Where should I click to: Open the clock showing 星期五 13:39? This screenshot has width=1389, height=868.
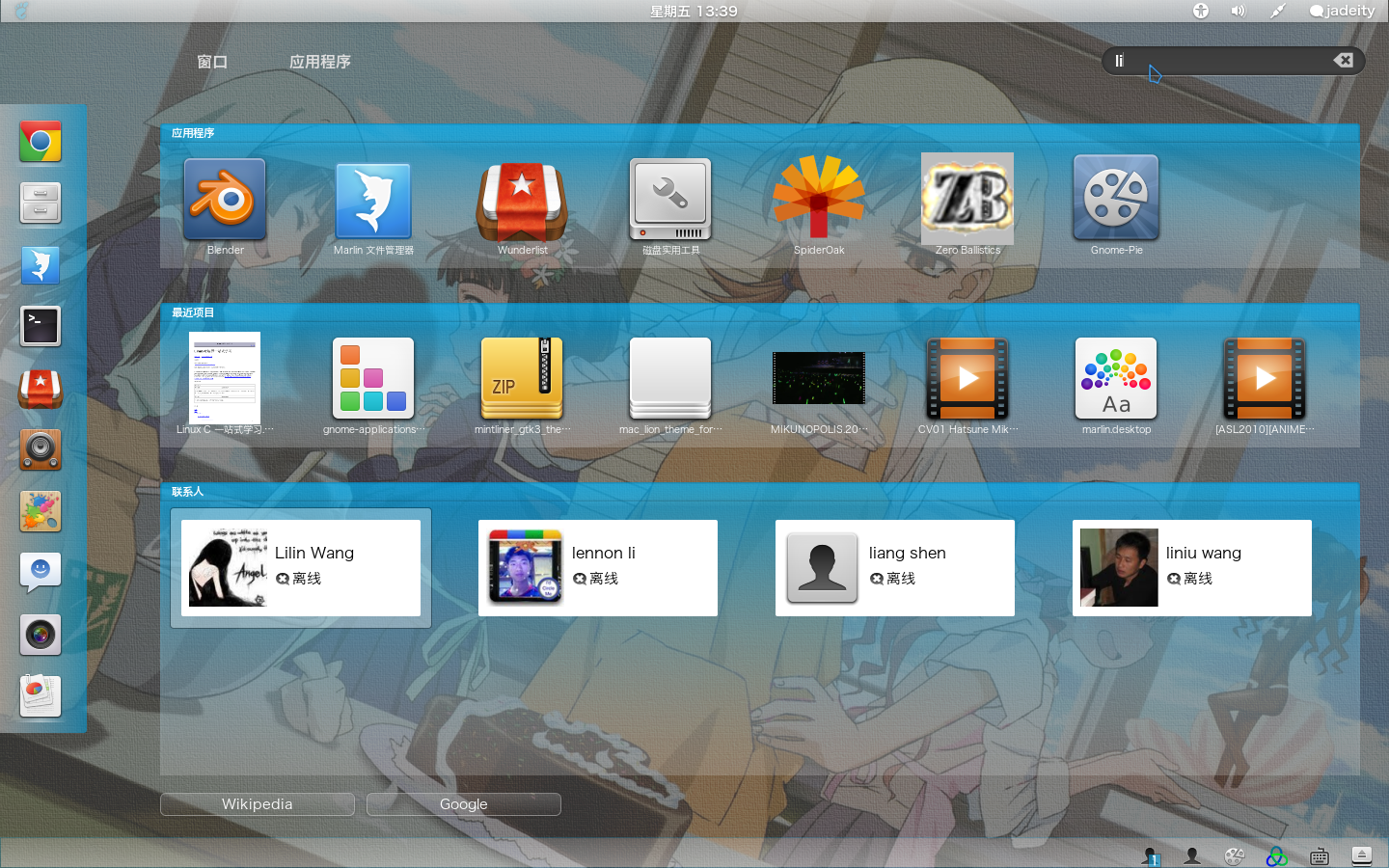click(x=694, y=11)
